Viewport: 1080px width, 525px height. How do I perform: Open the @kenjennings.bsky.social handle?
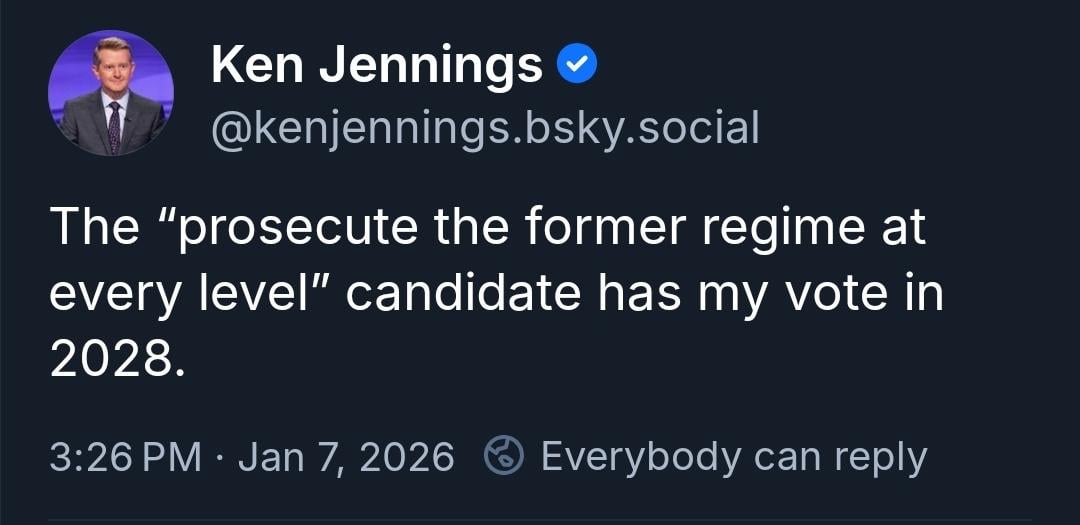click(x=485, y=128)
